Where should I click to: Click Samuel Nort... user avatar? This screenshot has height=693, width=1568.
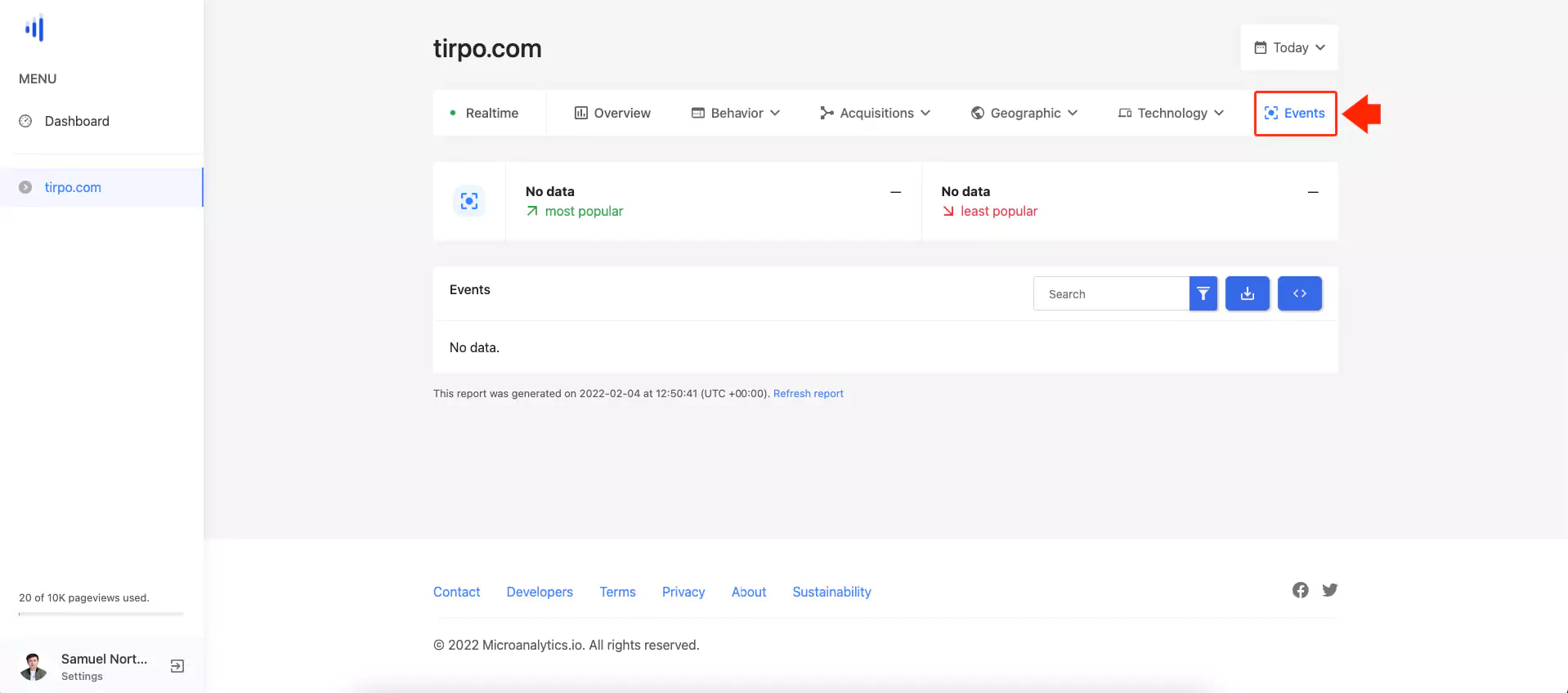[x=33, y=666]
